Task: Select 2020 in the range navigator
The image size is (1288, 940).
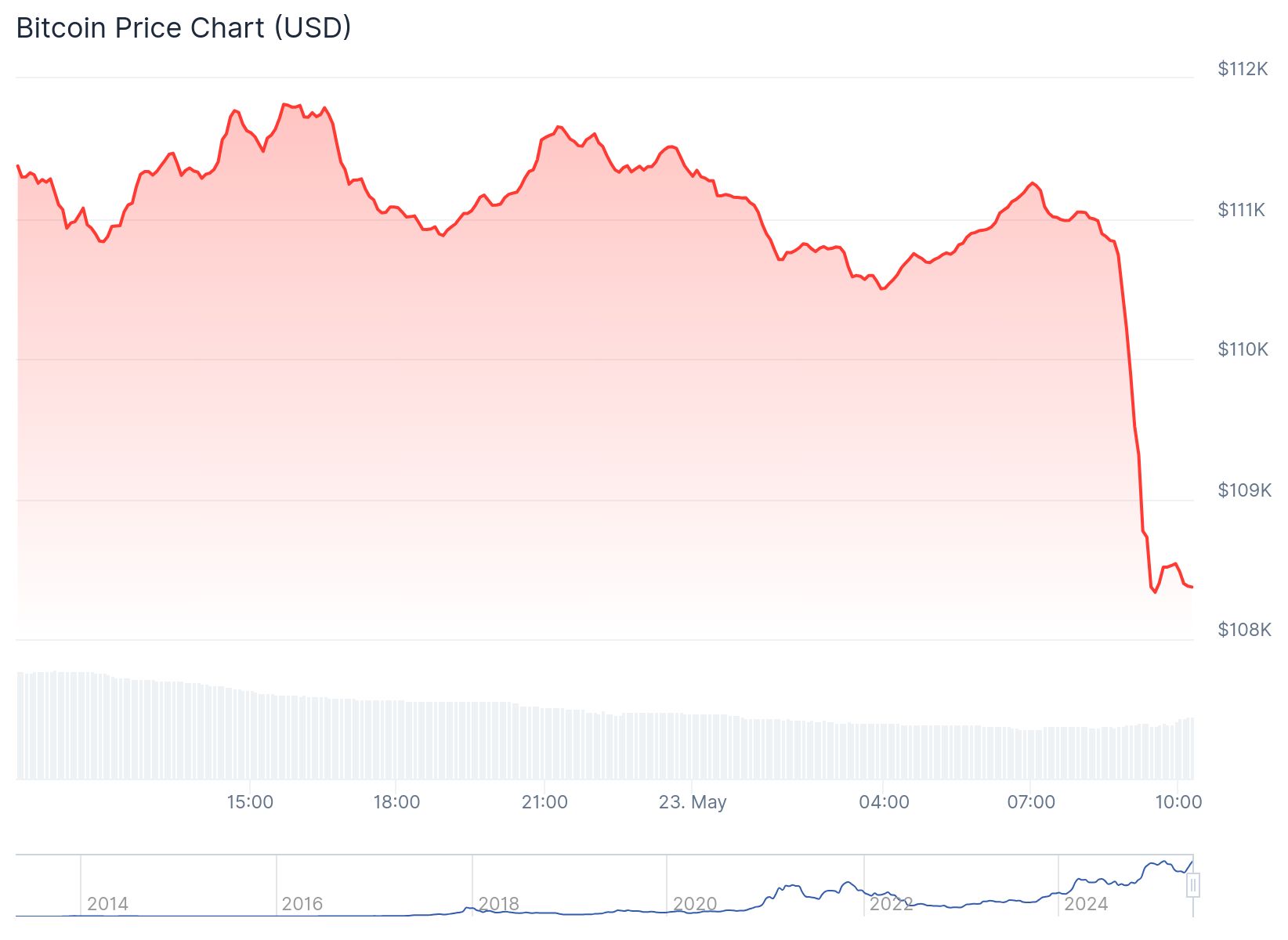Action: pos(695,904)
